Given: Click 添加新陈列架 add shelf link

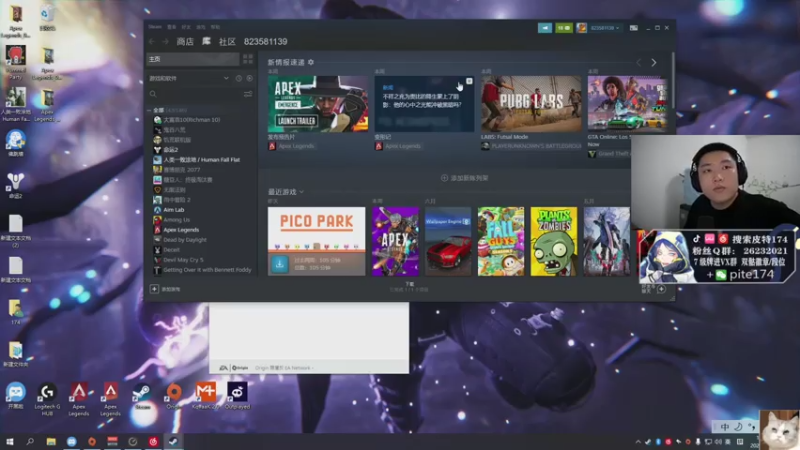Looking at the screenshot, I should 464,178.
